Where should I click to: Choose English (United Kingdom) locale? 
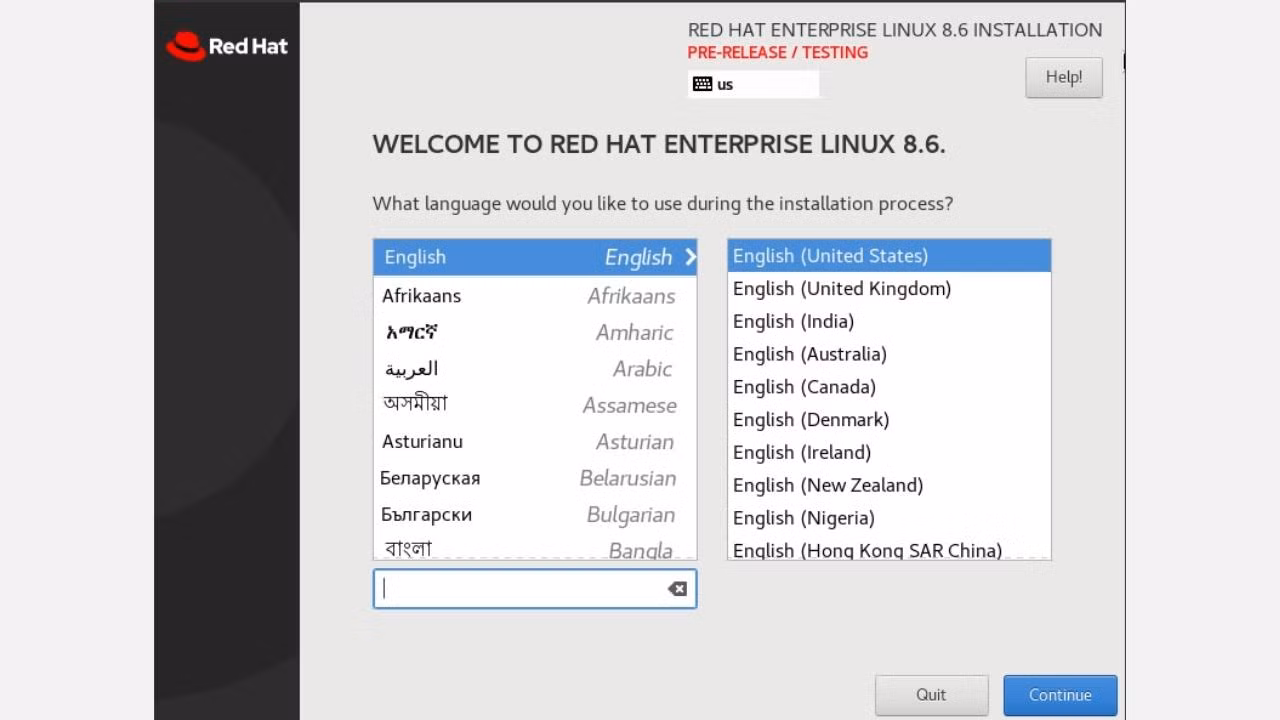889,289
